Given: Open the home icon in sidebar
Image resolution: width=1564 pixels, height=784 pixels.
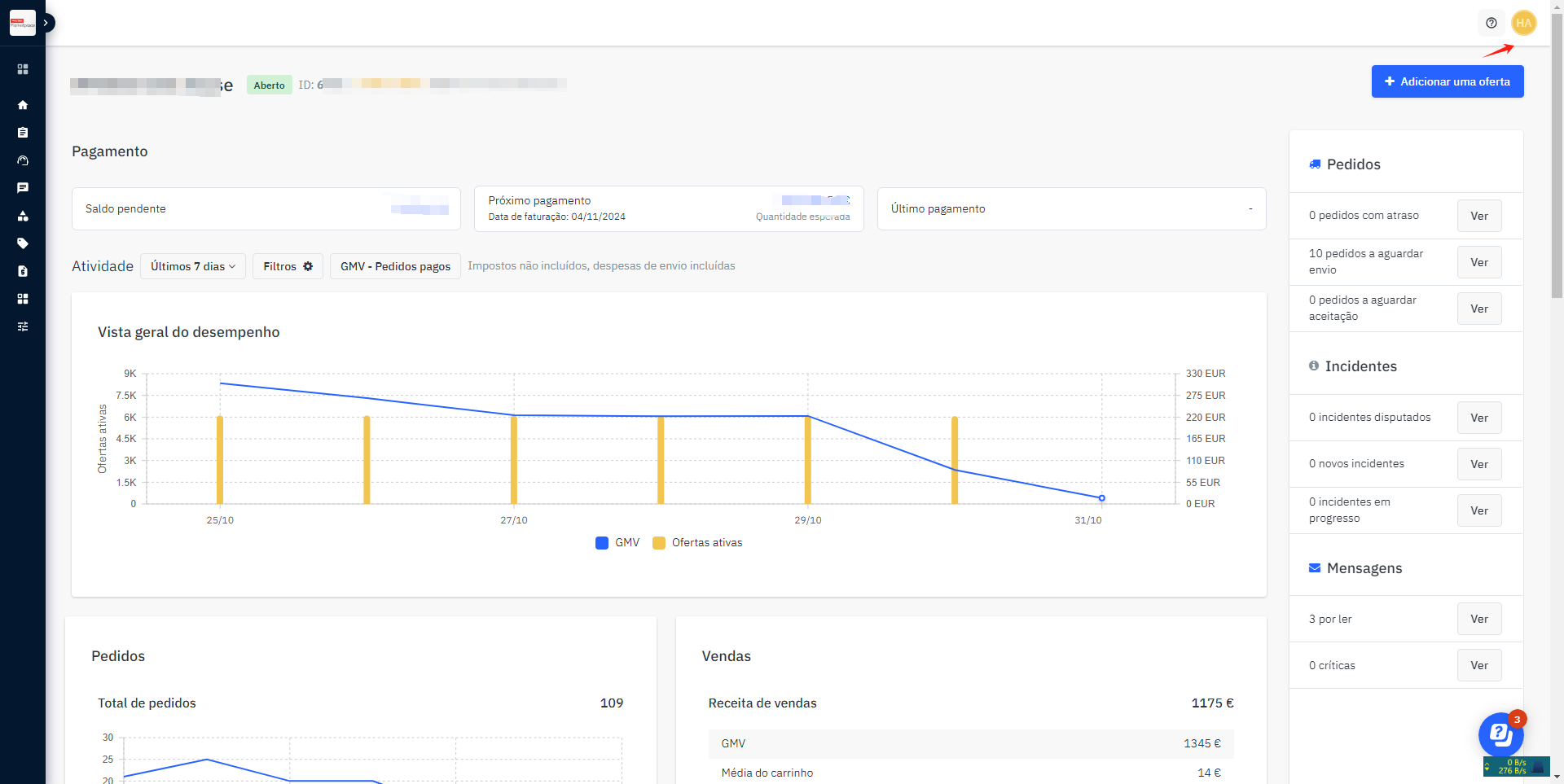Looking at the screenshot, I should click(23, 105).
